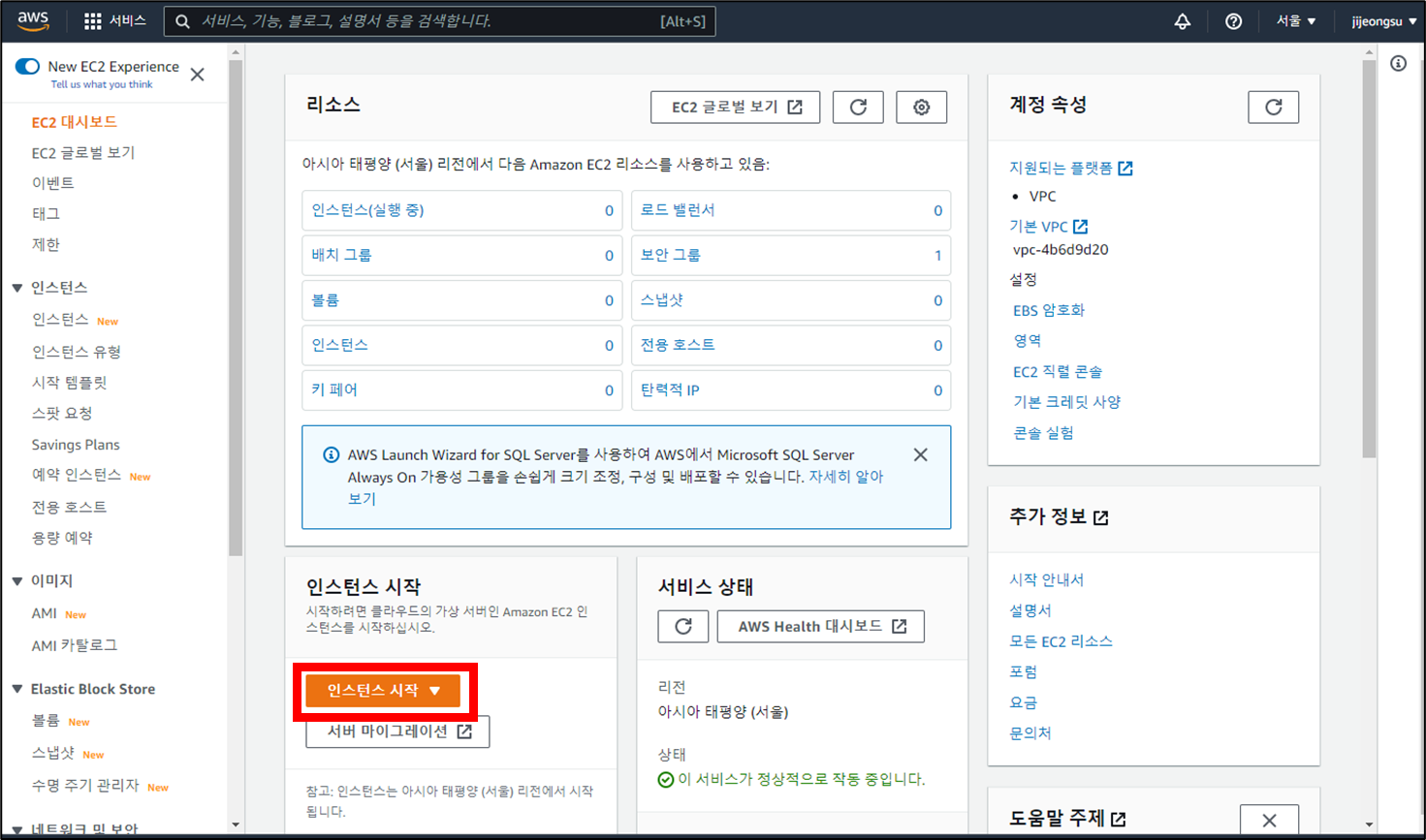The image size is (1426, 840).
Task: Open 태그 in sidebar
Action: point(46,214)
